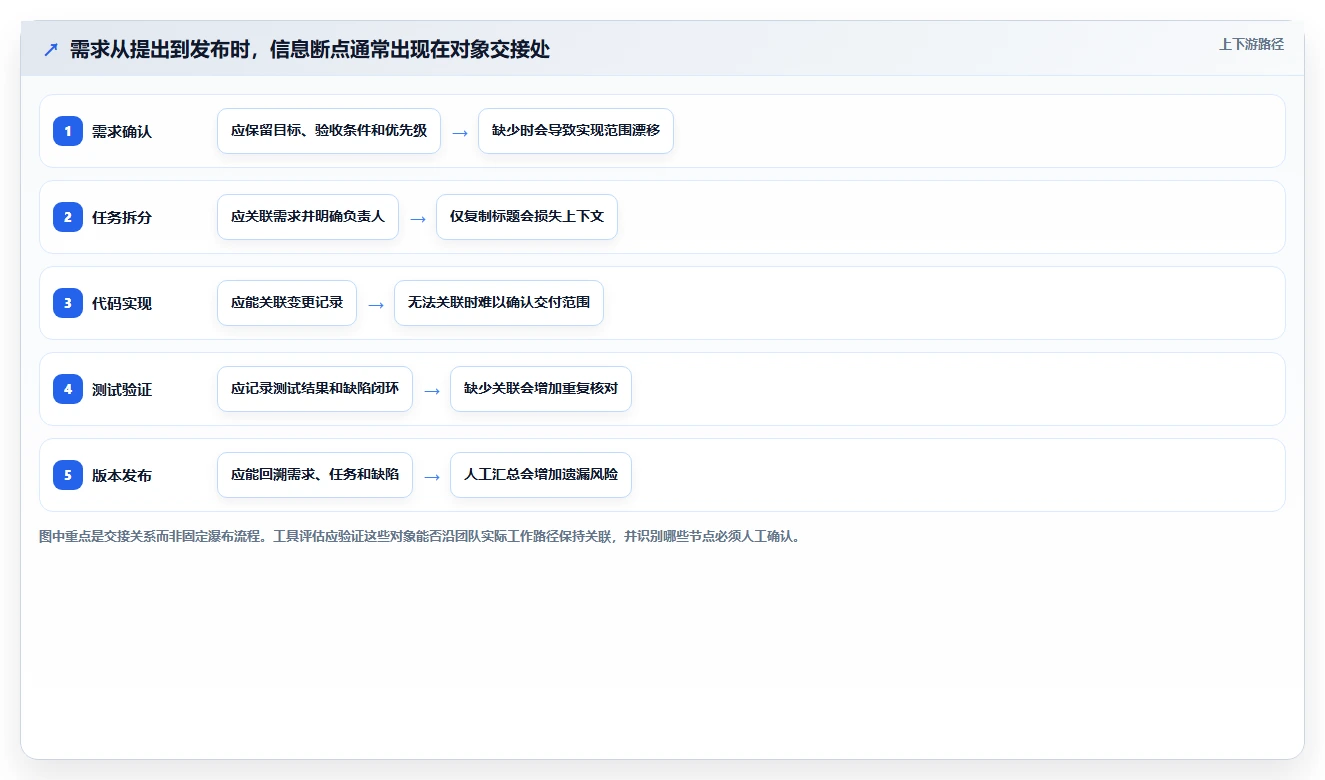Screen dimensions: 1325x780
Task: Click the 缺少时会导致实现范围漂移 box
Action: point(576,131)
